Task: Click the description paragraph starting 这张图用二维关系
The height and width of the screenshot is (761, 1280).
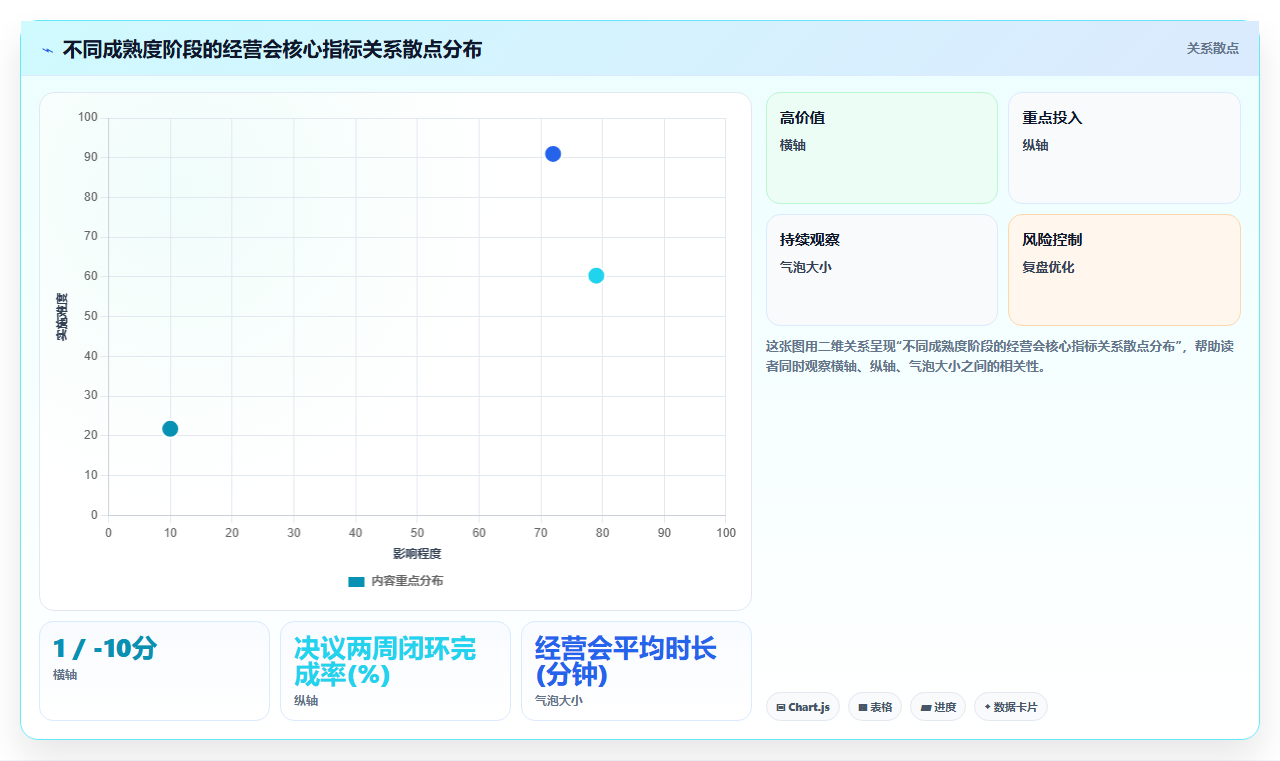Action: coord(1003,356)
